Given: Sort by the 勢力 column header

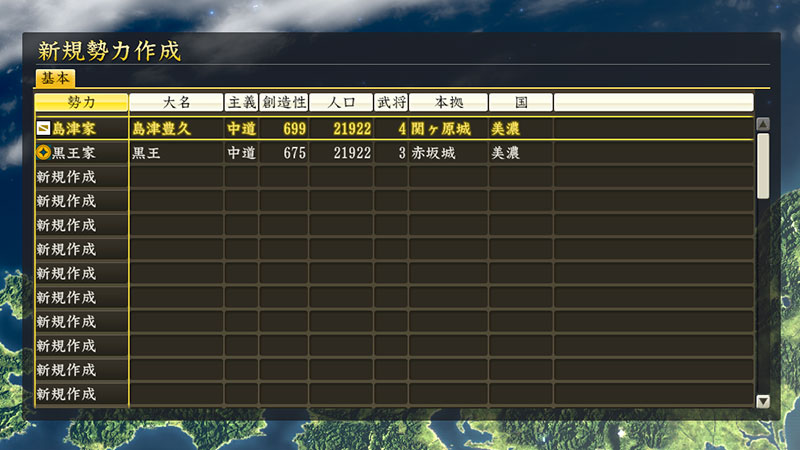Looking at the screenshot, I should click(x=82, y=102).
